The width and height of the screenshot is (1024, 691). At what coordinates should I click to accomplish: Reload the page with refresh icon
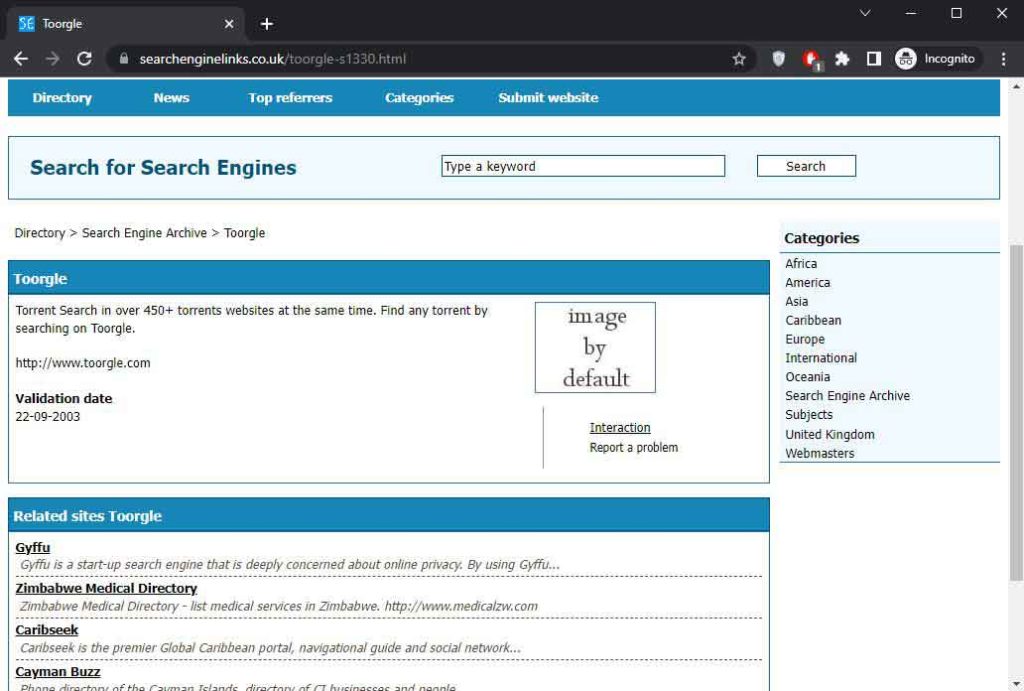point(84,59)
